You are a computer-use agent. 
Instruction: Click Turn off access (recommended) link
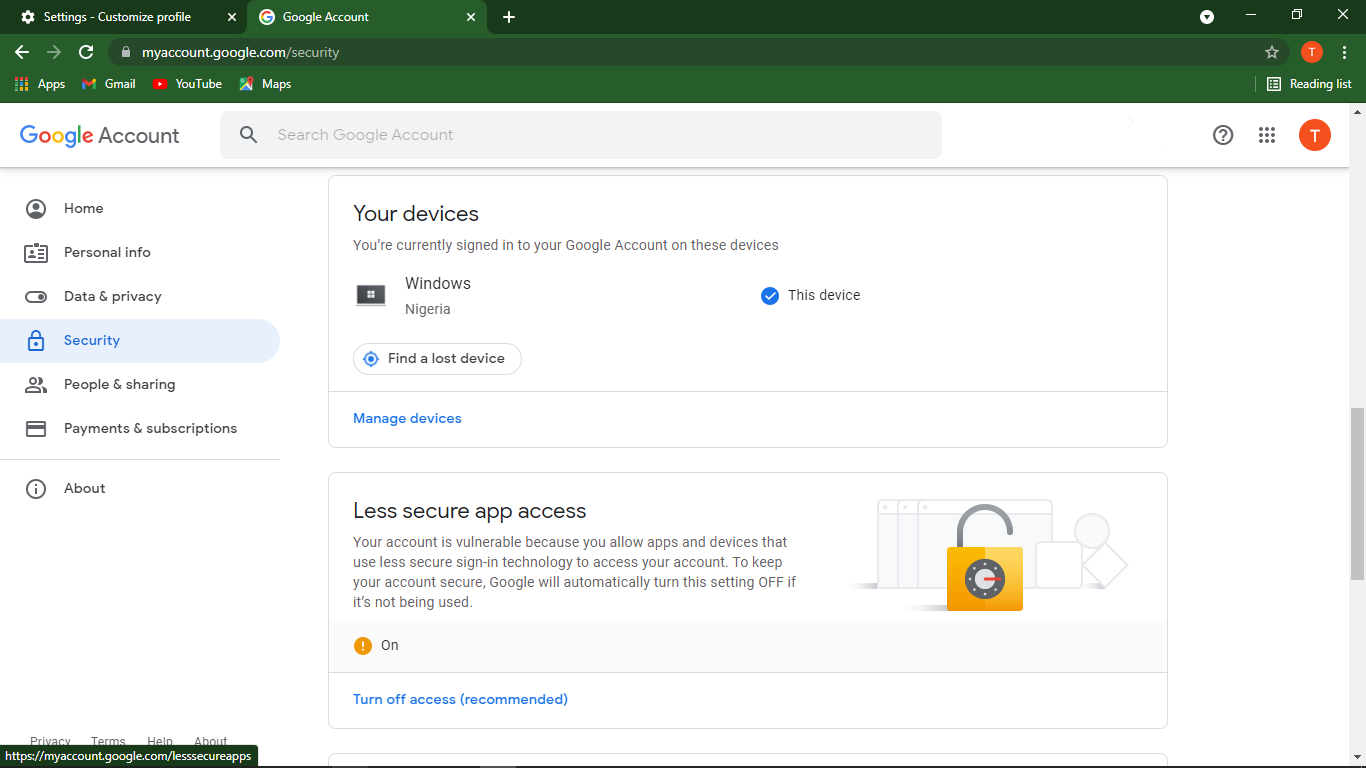[x=460, y=700]
